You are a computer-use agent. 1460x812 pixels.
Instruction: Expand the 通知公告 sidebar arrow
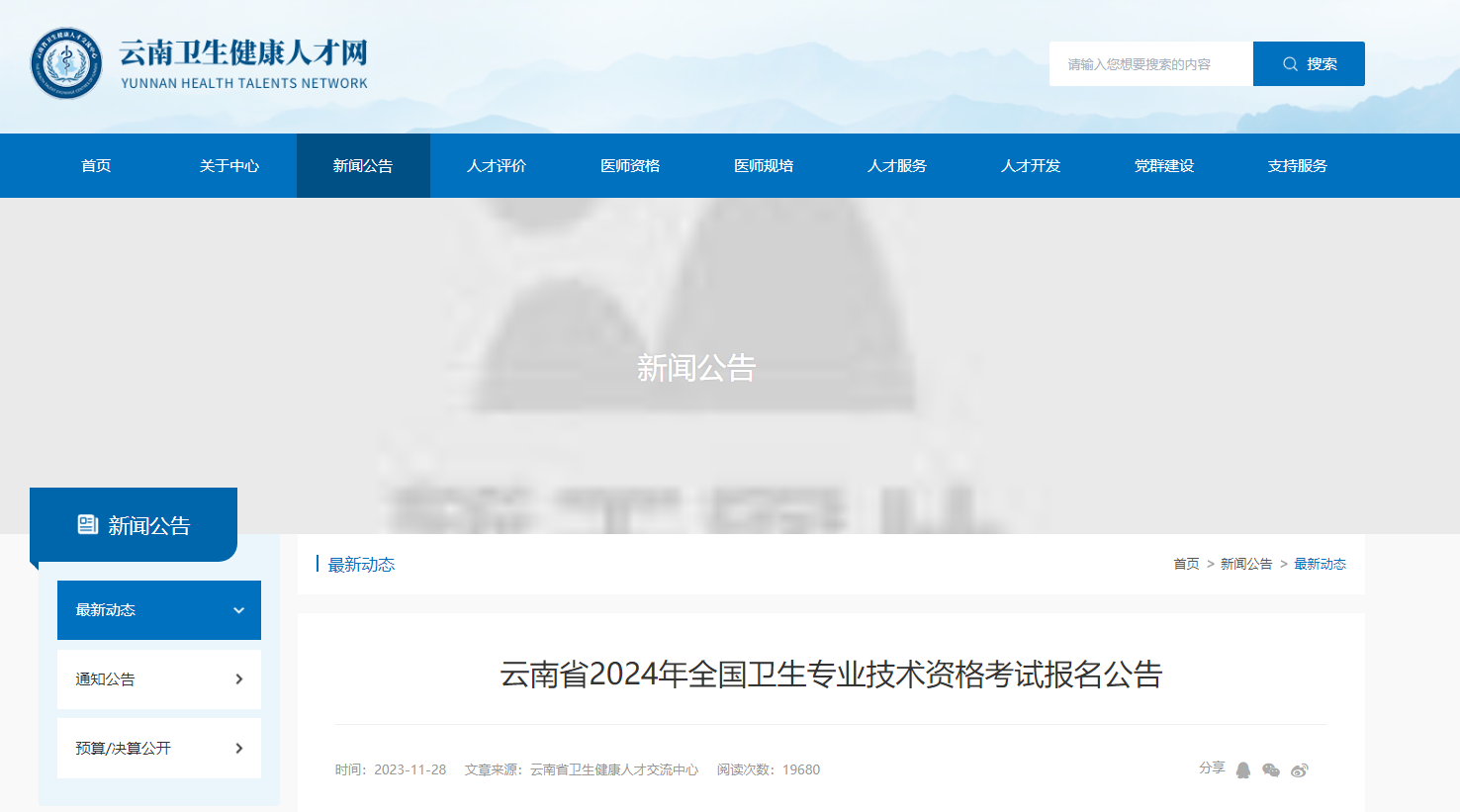pos(238,679)
